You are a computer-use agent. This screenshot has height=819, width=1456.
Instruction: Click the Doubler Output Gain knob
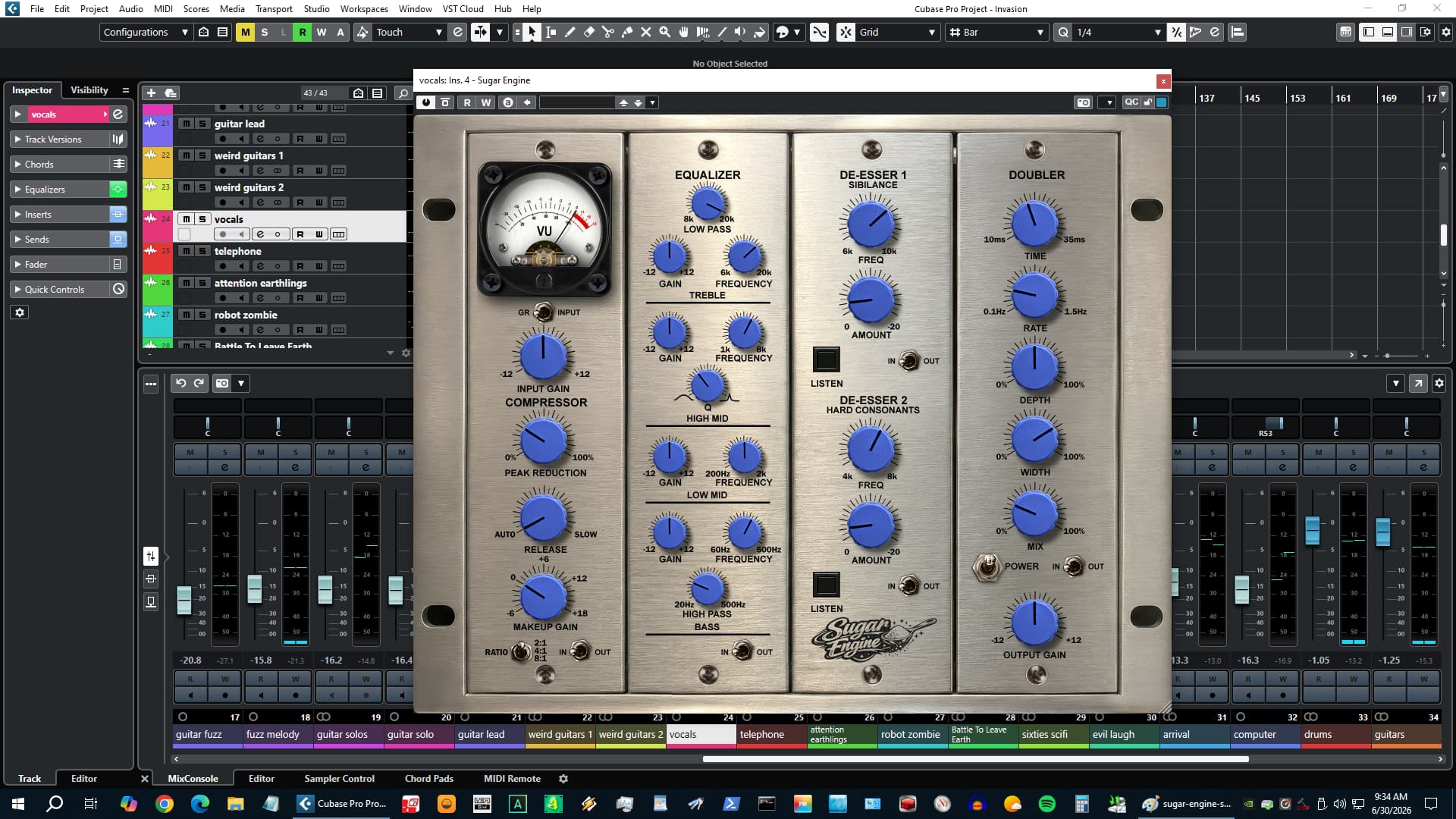pos(1034,621)
